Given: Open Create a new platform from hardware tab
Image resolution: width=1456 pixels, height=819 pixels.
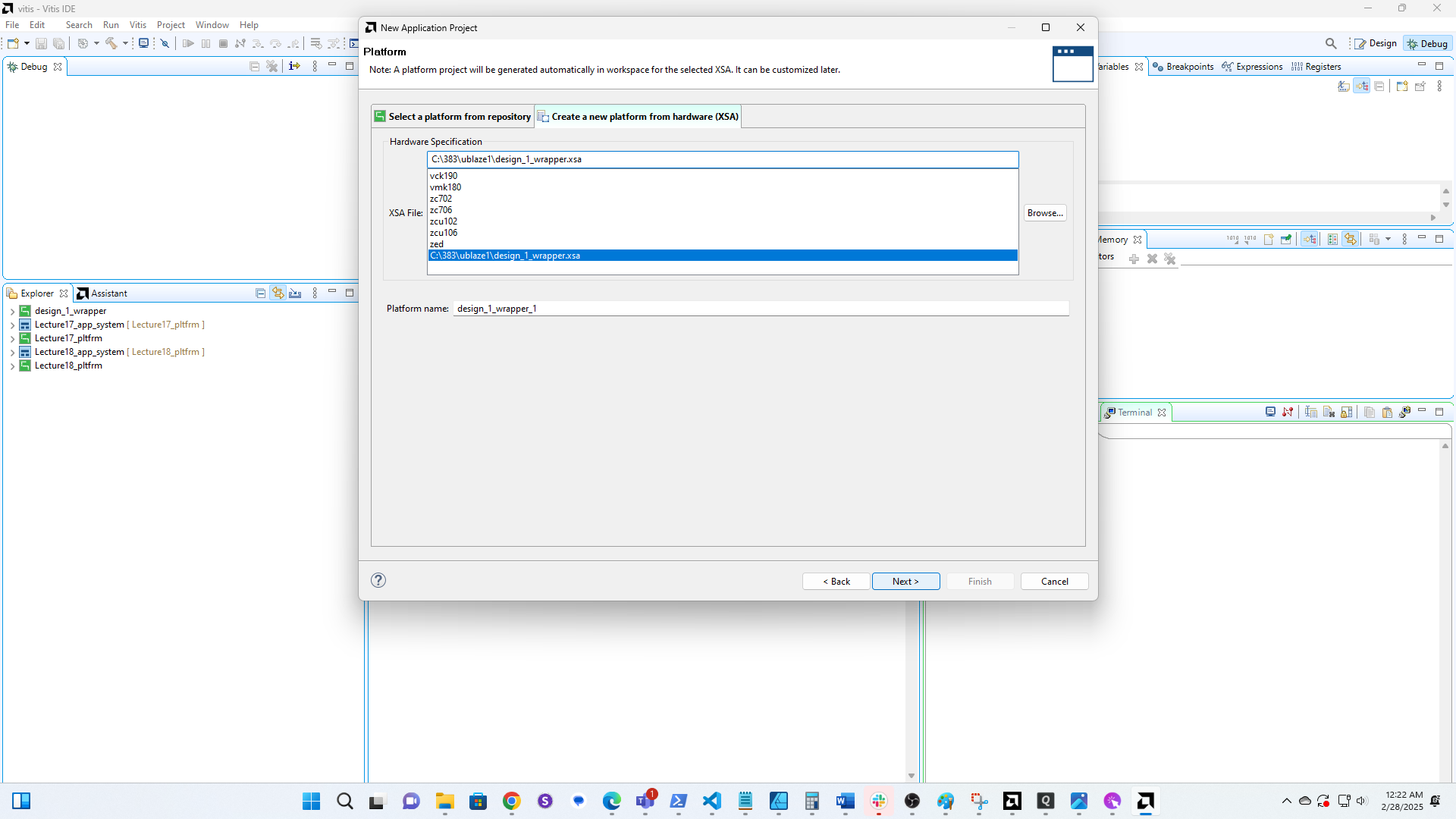Looking at the screenshot, I should [638, 117].
